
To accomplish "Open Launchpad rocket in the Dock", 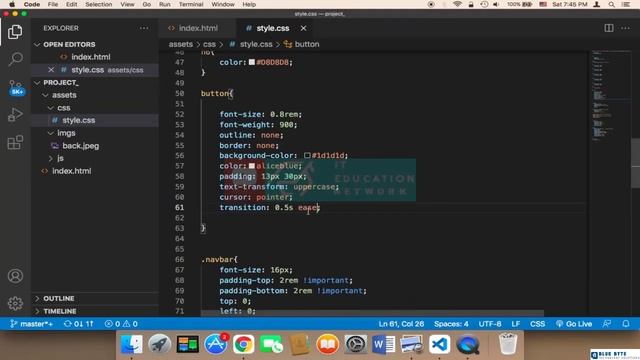I will [x=160, y=344].
